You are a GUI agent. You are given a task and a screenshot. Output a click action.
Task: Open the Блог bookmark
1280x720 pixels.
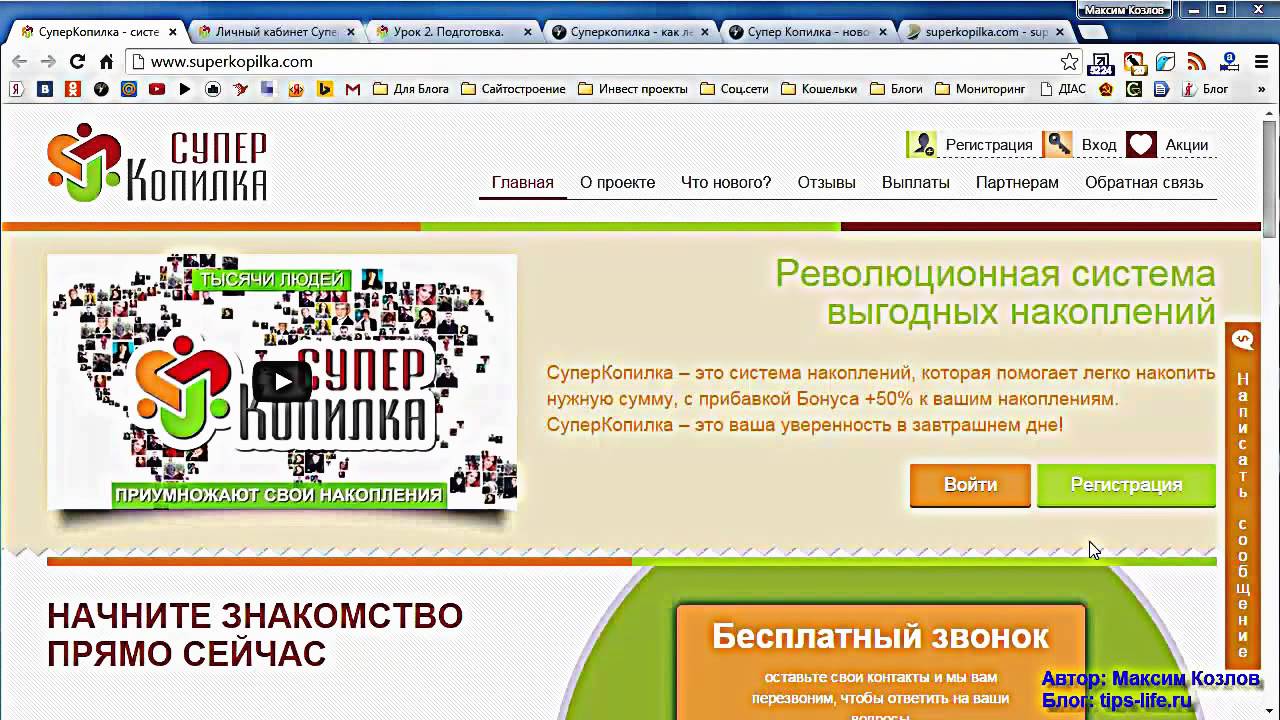[1205, 89]
